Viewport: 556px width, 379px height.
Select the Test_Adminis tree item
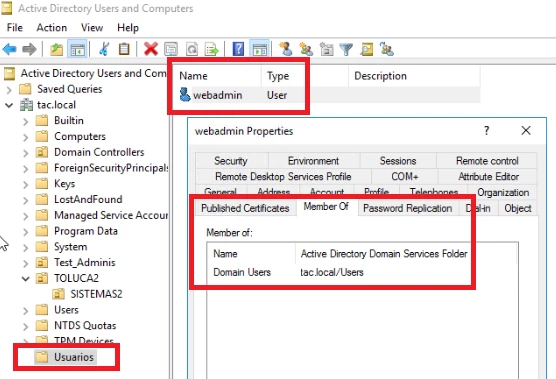pos(84,262)
